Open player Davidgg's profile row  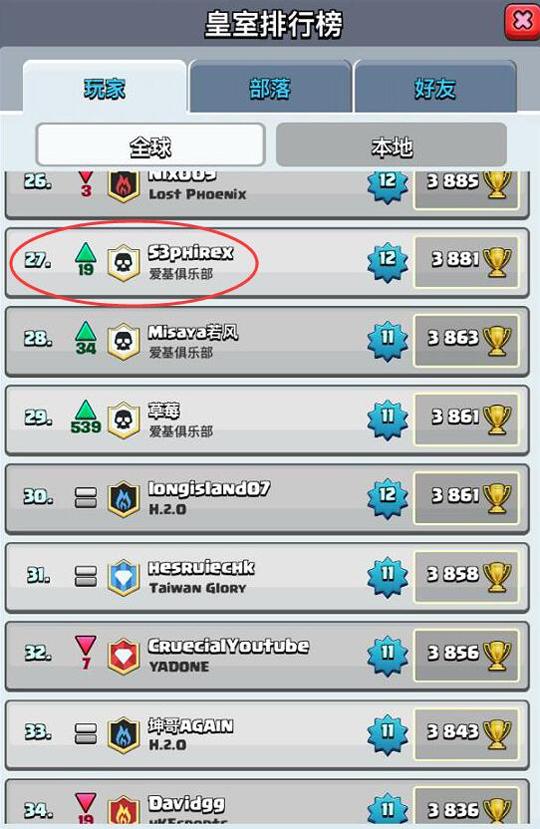coord(267,804)
